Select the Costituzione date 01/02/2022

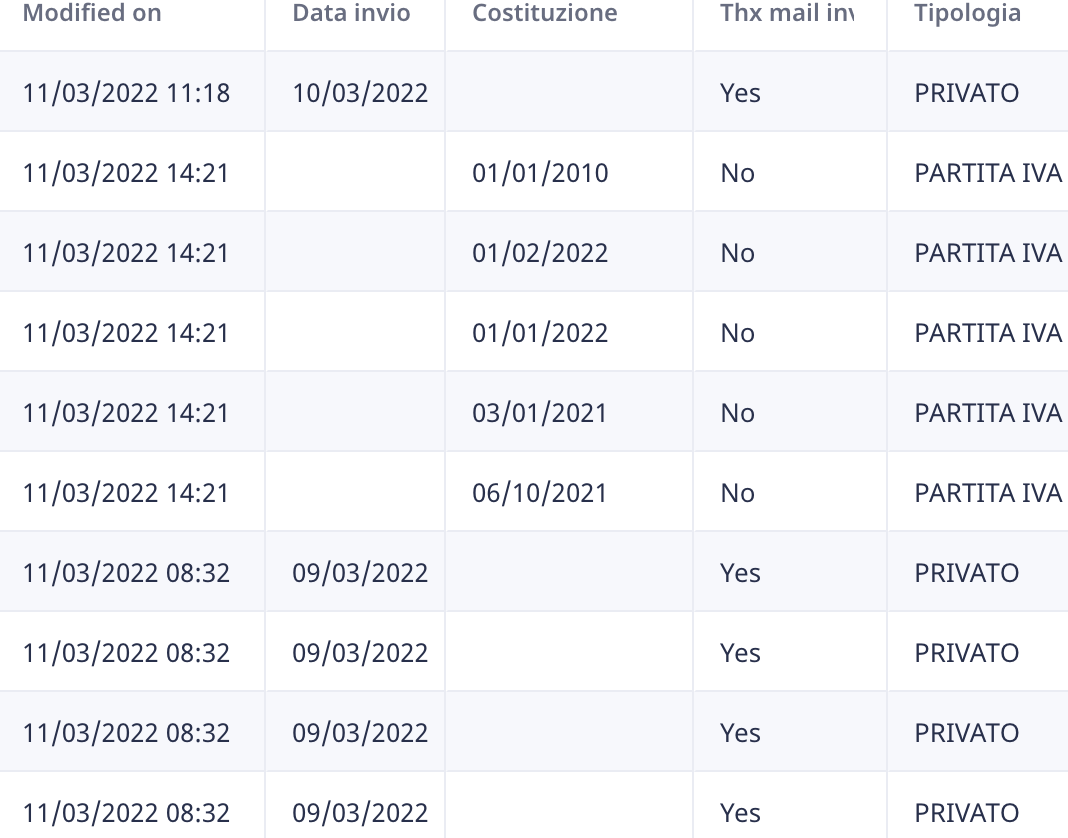pyautogui.click(x=540, y=253)
